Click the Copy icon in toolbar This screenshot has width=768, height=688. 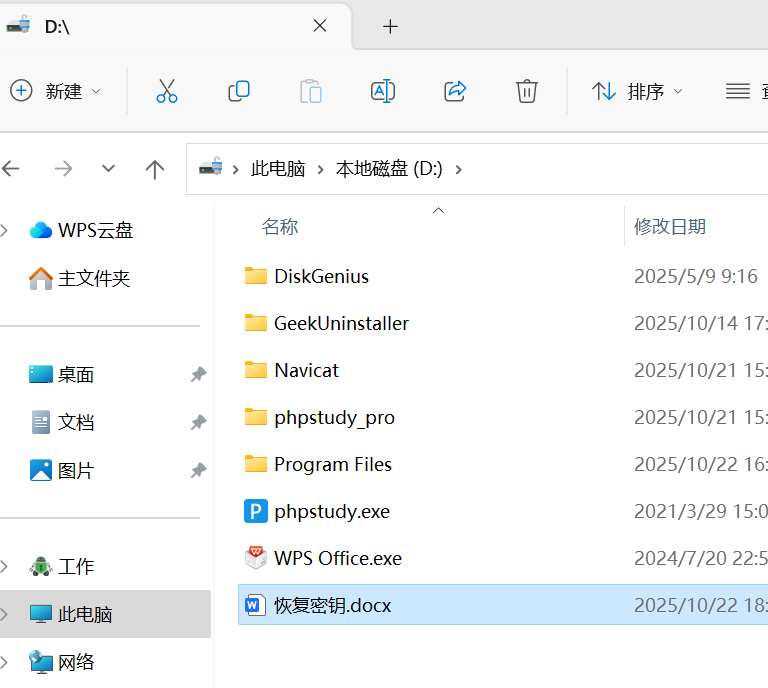(239, 92)
